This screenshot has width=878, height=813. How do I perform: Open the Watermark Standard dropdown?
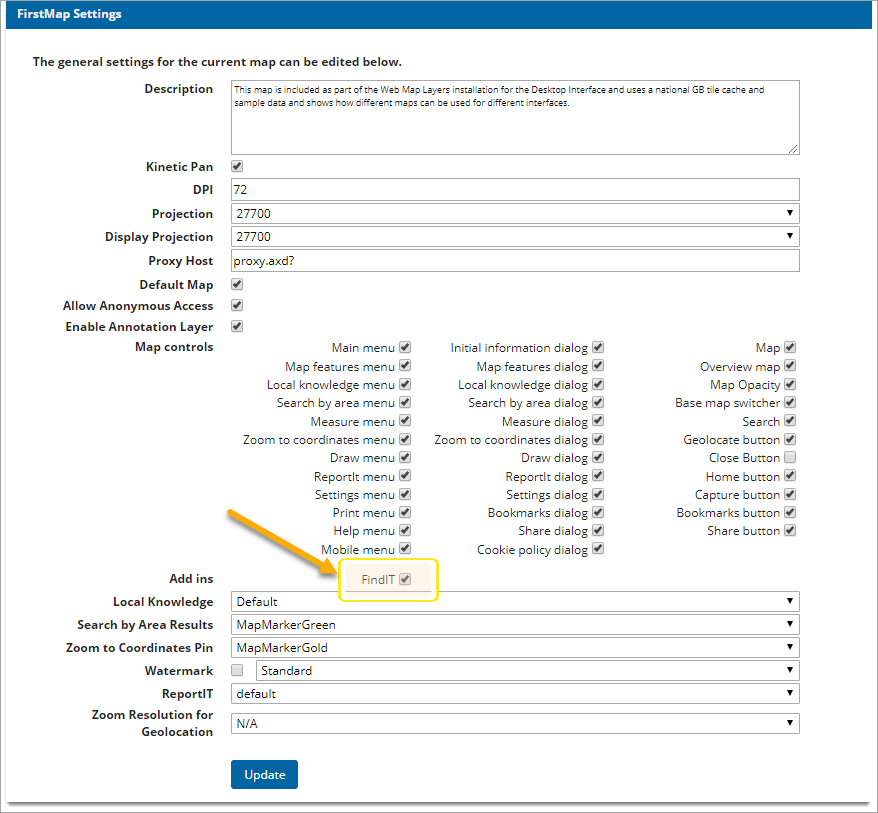(527, 670)
